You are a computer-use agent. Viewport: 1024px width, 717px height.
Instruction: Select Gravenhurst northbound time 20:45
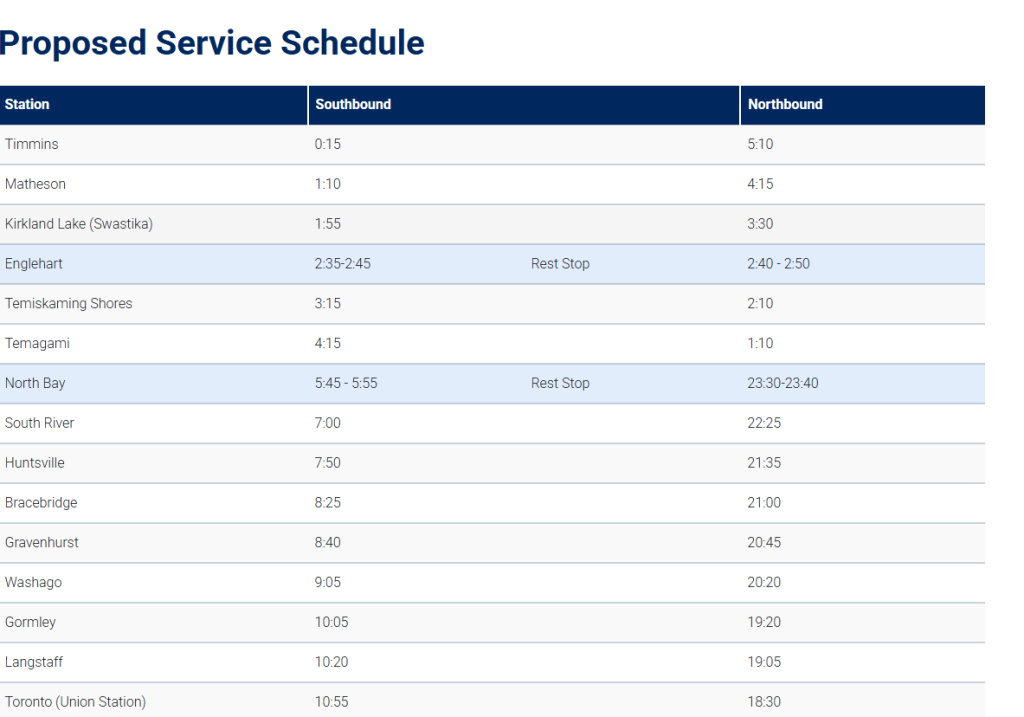764,542
